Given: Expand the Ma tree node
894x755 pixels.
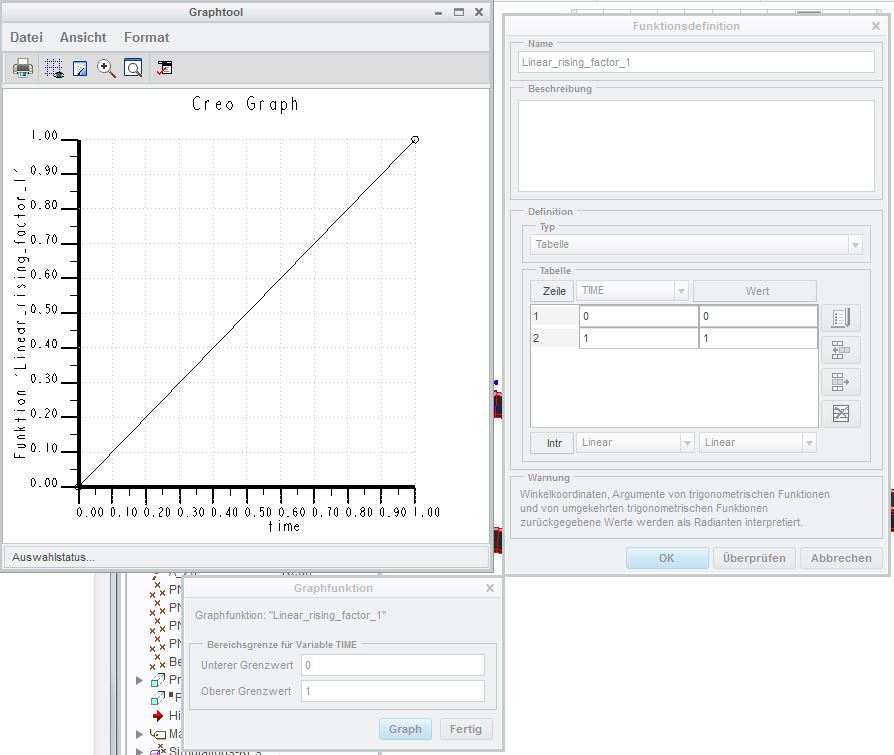Looking at the screenshot, I should click(x=139, y=734).
